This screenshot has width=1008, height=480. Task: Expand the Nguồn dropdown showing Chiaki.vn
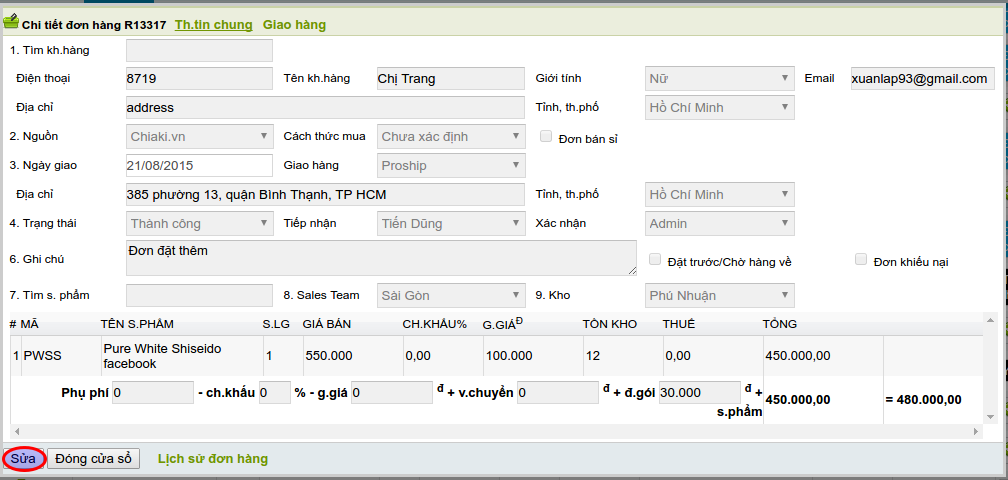tap(199, 136)
